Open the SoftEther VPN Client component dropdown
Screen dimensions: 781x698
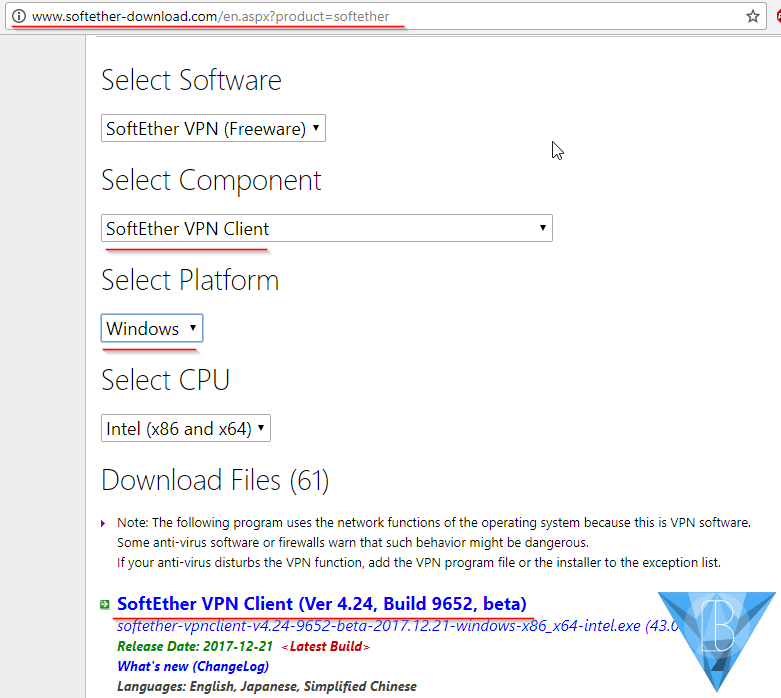[x=327, y=228]
